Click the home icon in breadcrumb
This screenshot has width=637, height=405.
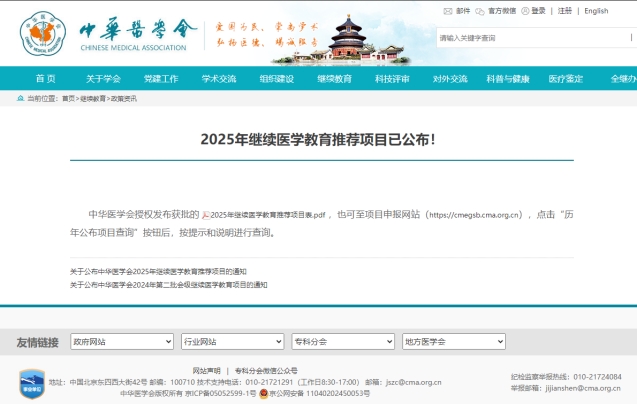click(x=21, y=99)
